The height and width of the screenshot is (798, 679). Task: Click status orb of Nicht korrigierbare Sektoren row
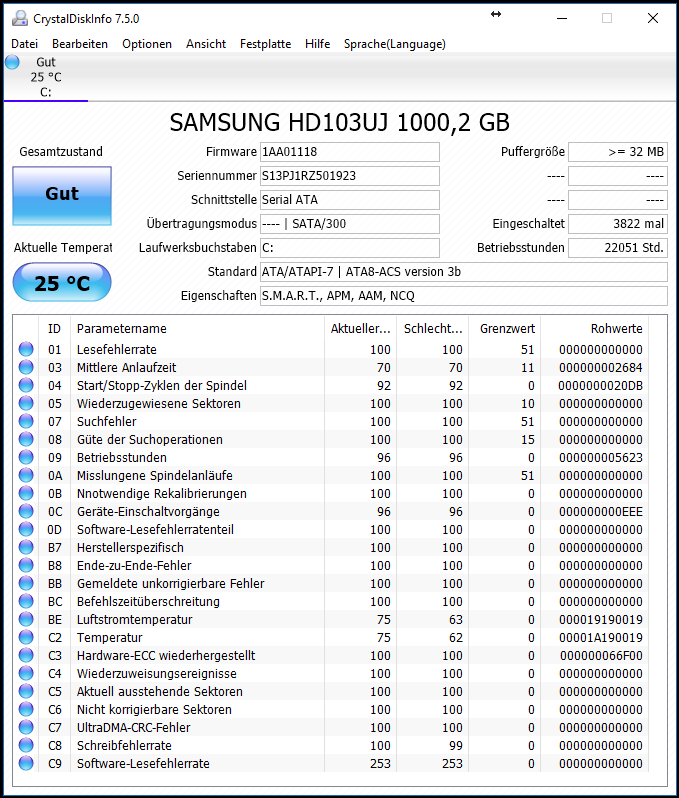coord(26,709)
